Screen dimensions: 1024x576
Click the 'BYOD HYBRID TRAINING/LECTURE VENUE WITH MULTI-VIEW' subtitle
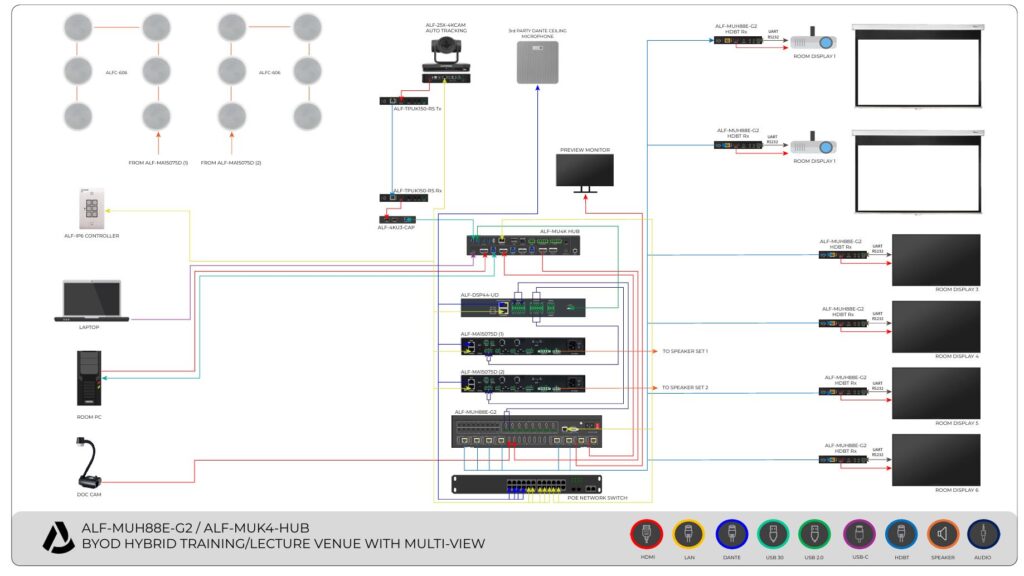point(283,544)
